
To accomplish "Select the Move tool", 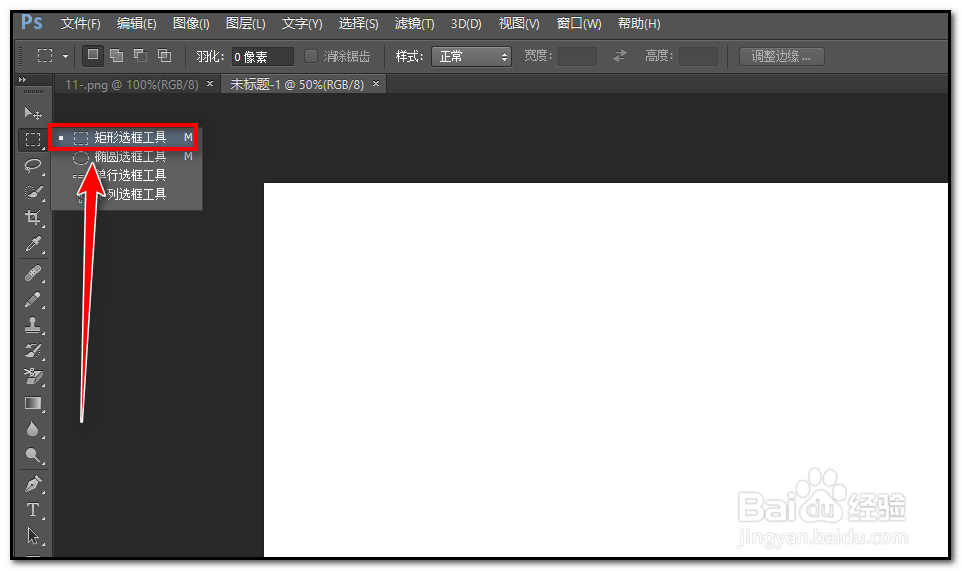I will [x=33, y=113].
